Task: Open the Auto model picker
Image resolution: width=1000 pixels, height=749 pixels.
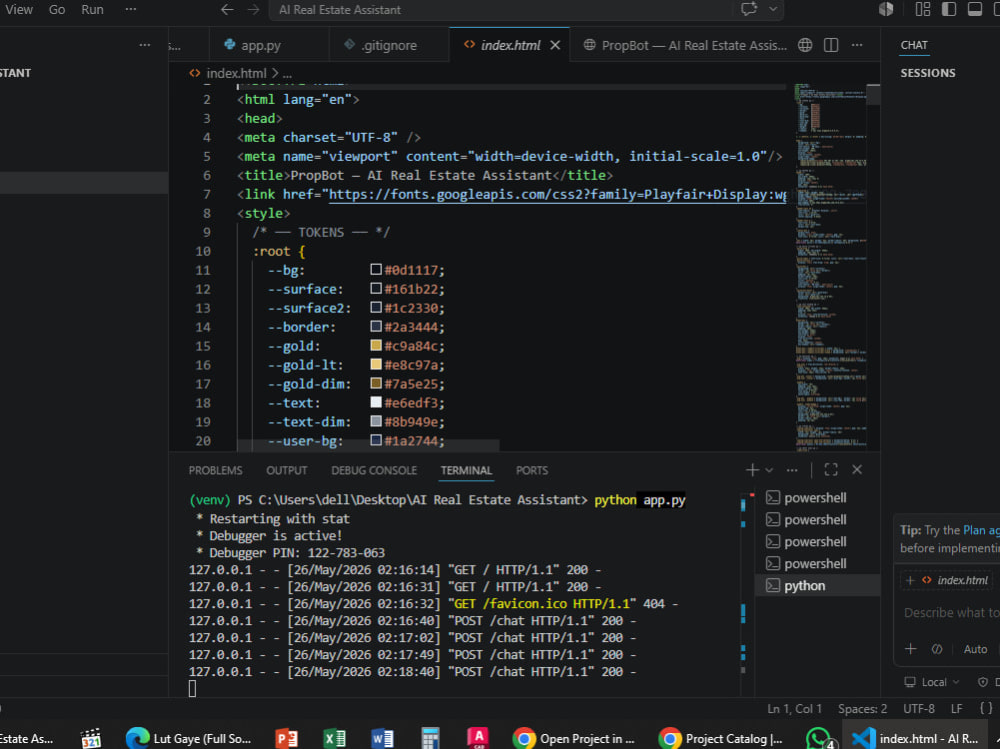Action: click(975, 649)
